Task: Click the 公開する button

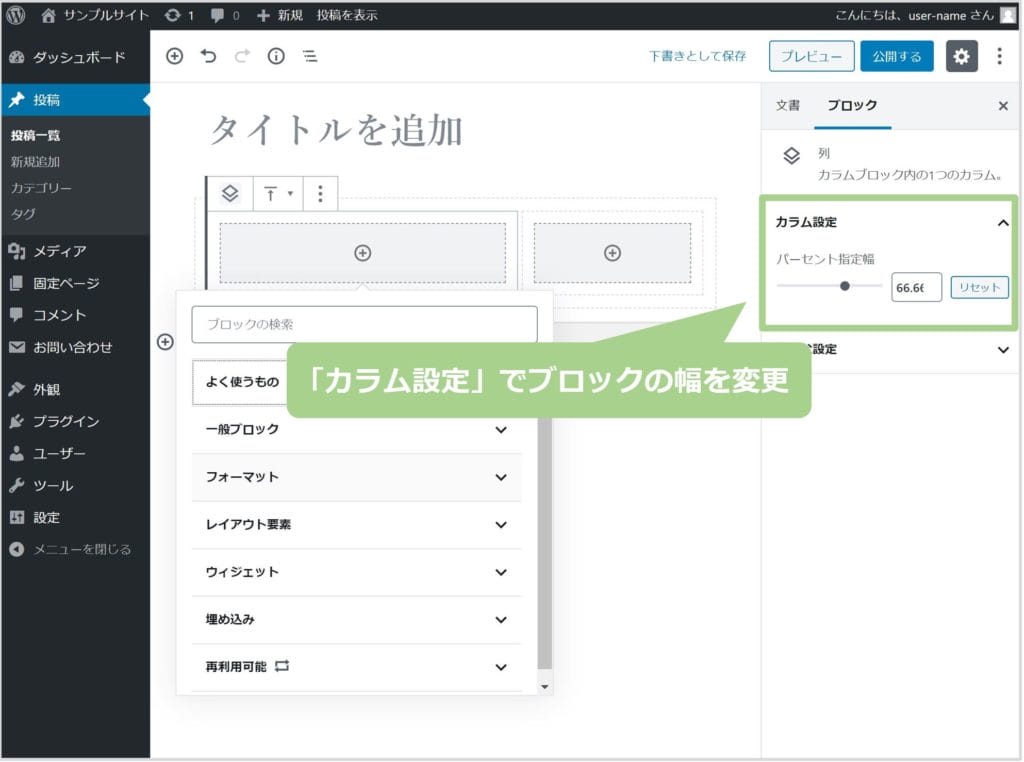Action: (896, 57)
